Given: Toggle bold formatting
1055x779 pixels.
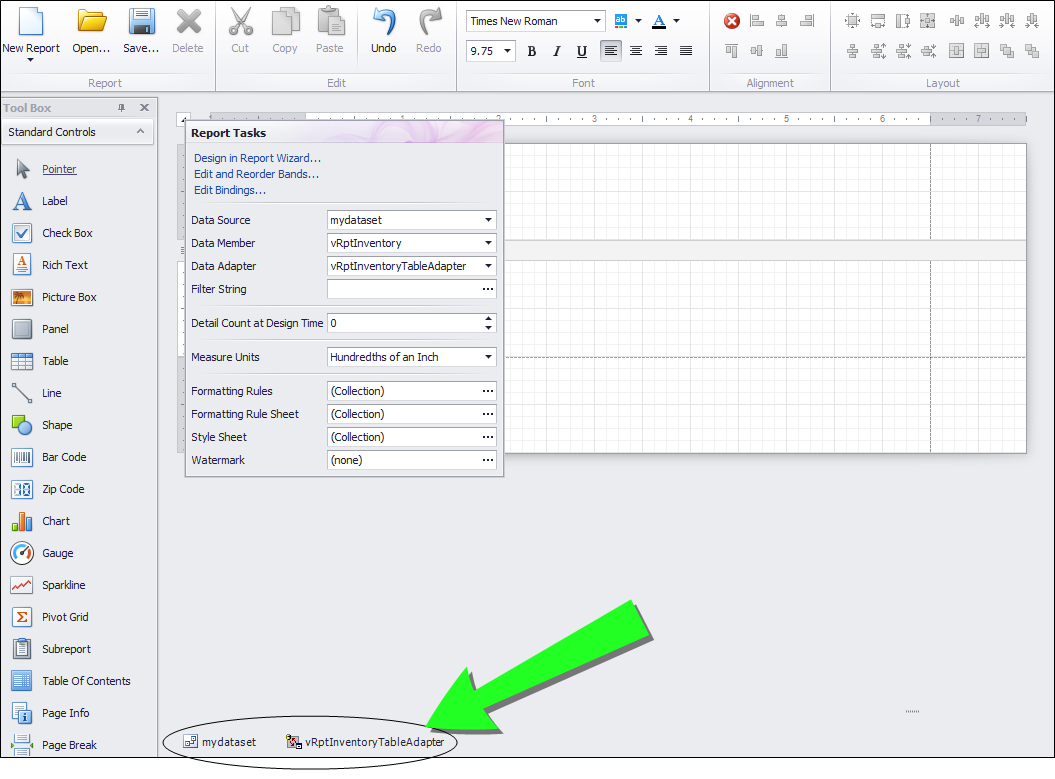Looking at the screenshot, I should point(532,51).
